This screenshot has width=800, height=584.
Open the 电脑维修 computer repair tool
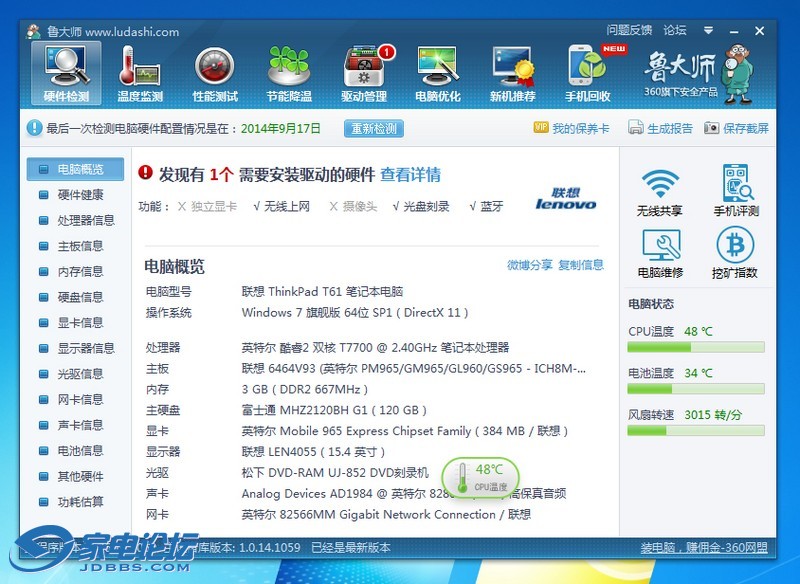click(x=659, y=253)
